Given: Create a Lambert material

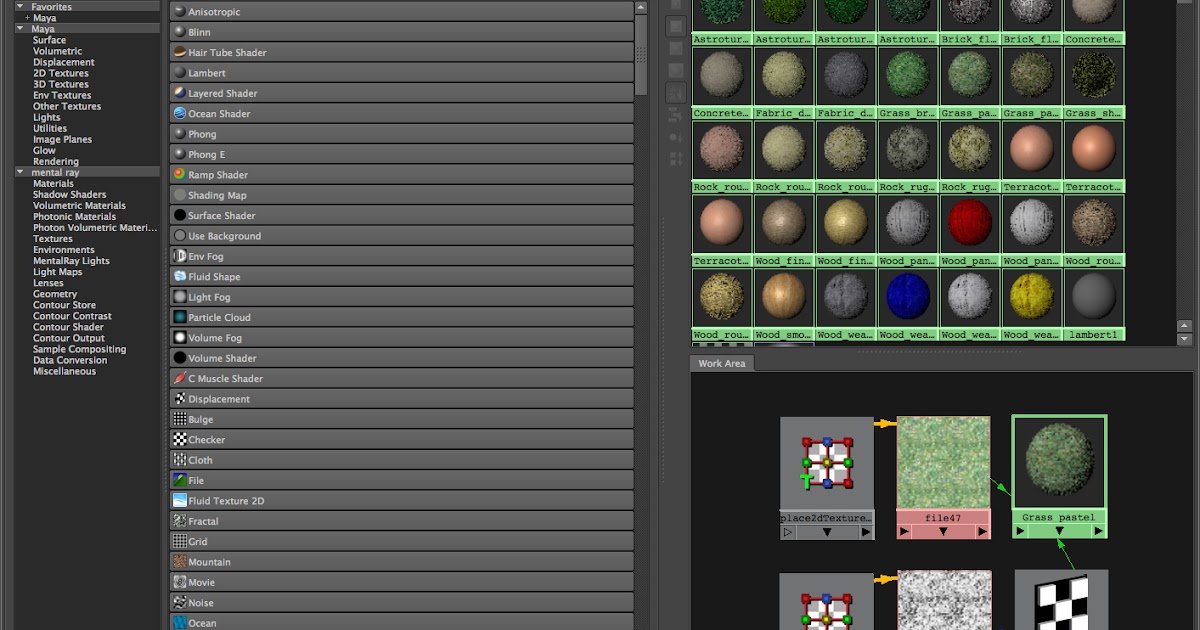Looking at the screenshot, I should (x=401, y=73).
